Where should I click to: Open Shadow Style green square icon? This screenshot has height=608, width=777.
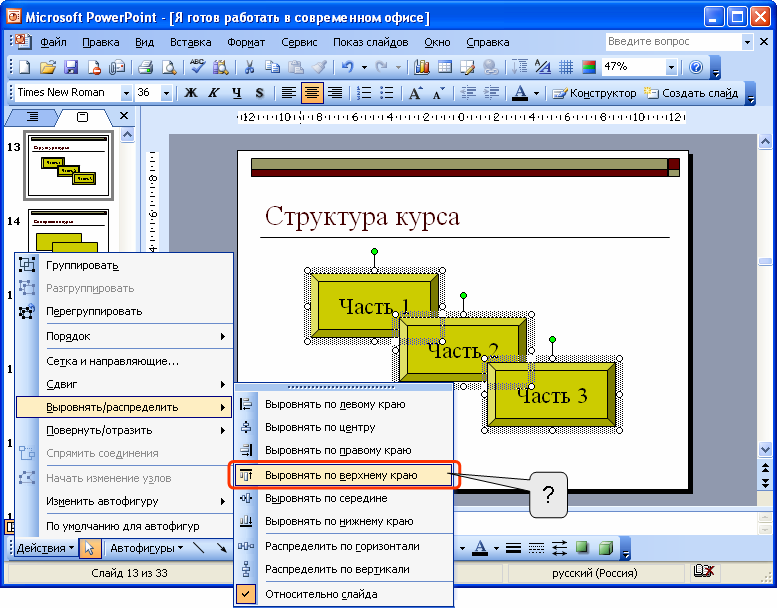coord(582,548)
